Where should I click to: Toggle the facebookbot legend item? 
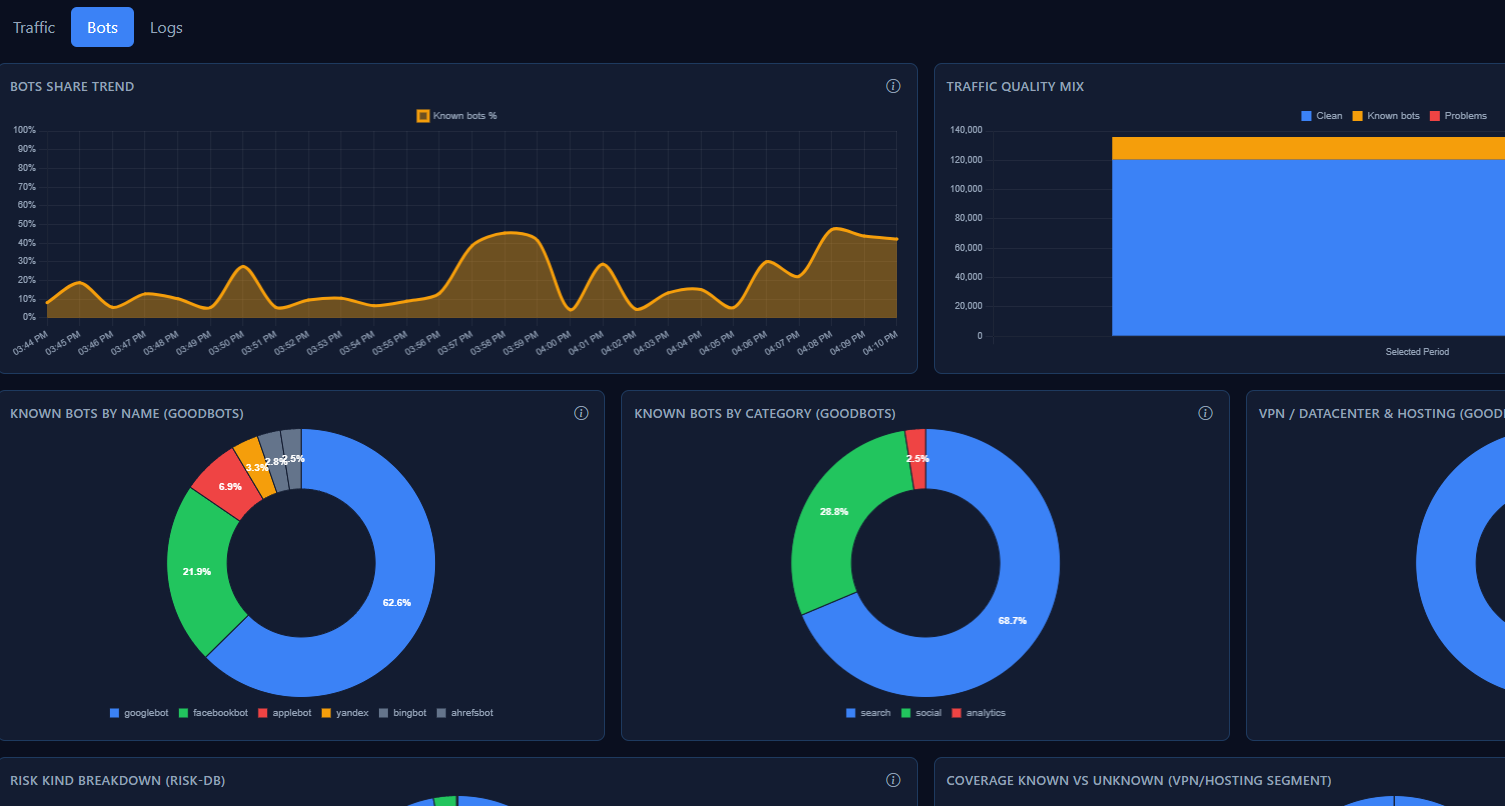(213, 712)
